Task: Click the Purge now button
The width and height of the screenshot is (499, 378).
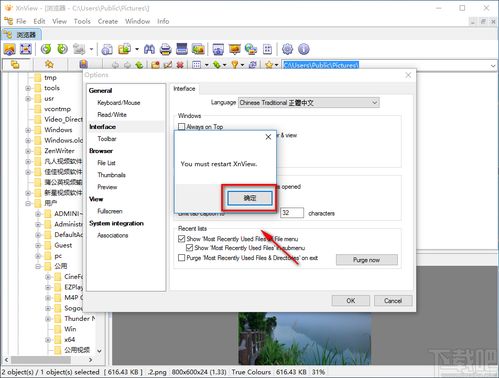Action: (367, 260)
